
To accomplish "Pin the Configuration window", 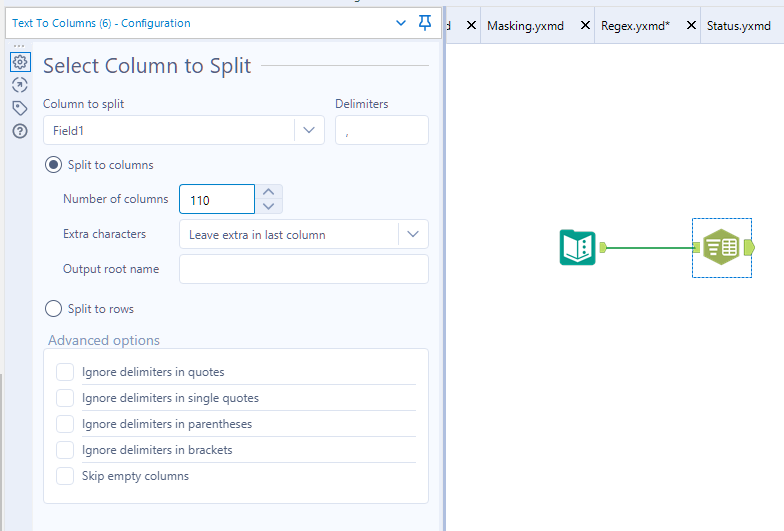I will click(425, 23).
